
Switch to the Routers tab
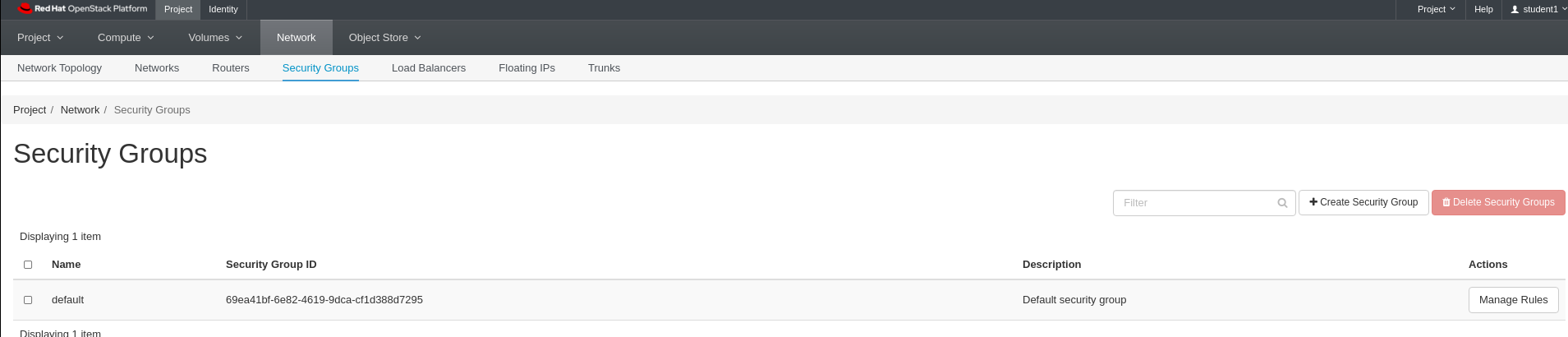click(x=231, y=68)
